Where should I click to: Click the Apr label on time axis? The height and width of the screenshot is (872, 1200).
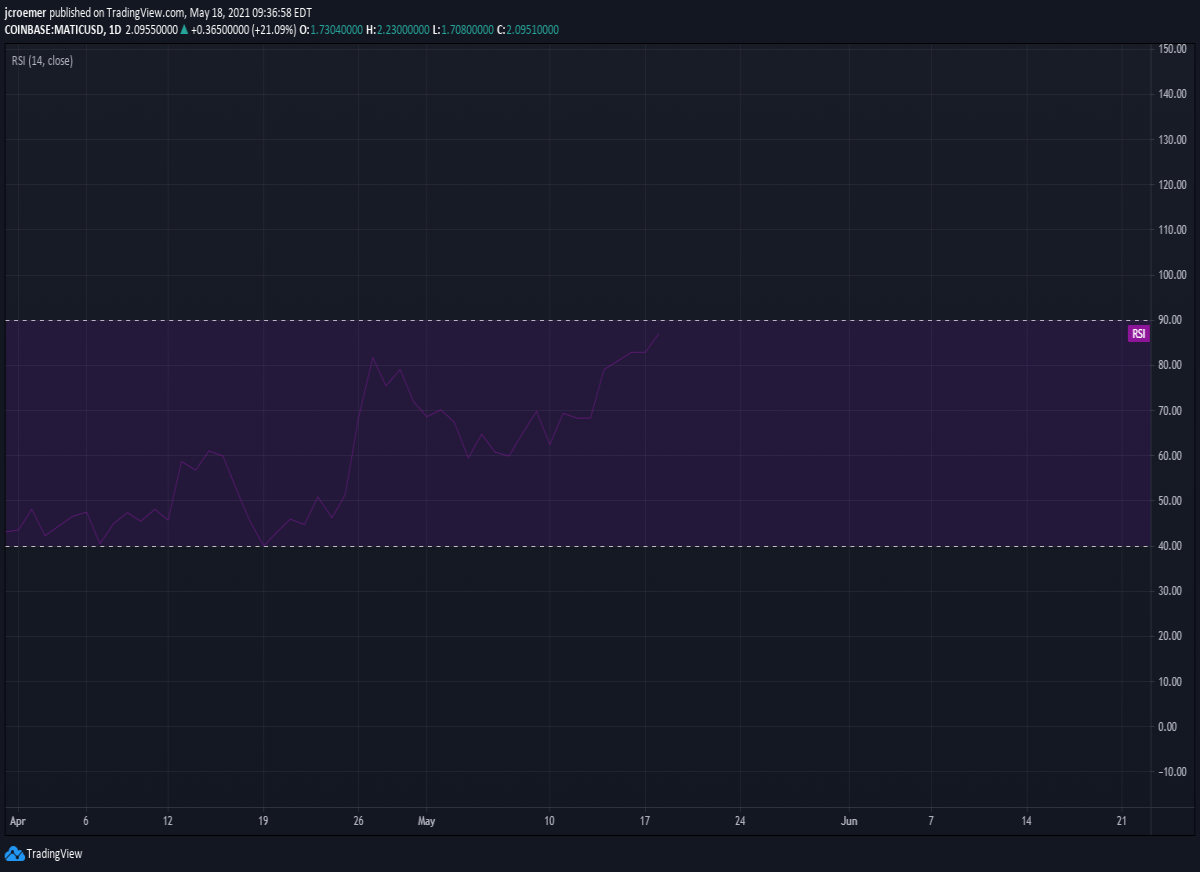point(17,821)
